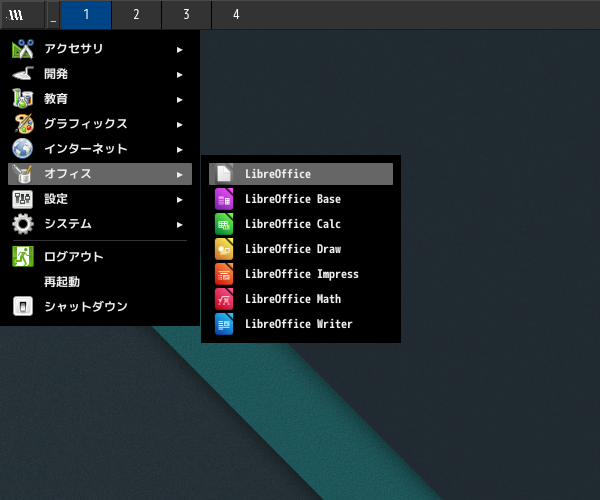
Task: Click the development (開発) icon
Action: (23, 74)
